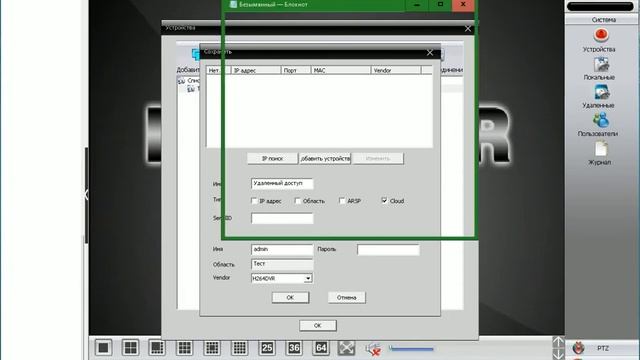Open Локальные settings icon
Viewport: 640px width, 360px height.
[601, 64]
